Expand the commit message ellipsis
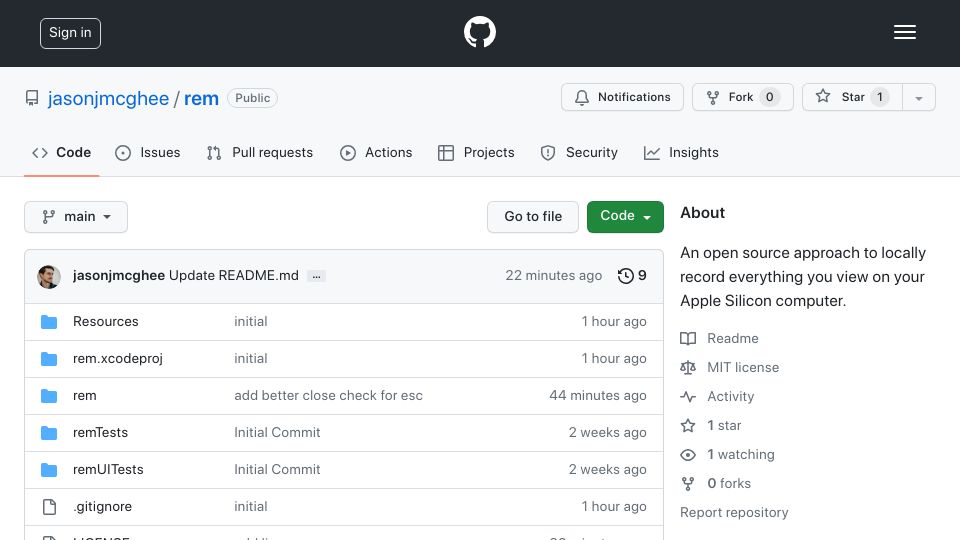Viewport: 960px width, 540px height. click(x=316, y=276)
